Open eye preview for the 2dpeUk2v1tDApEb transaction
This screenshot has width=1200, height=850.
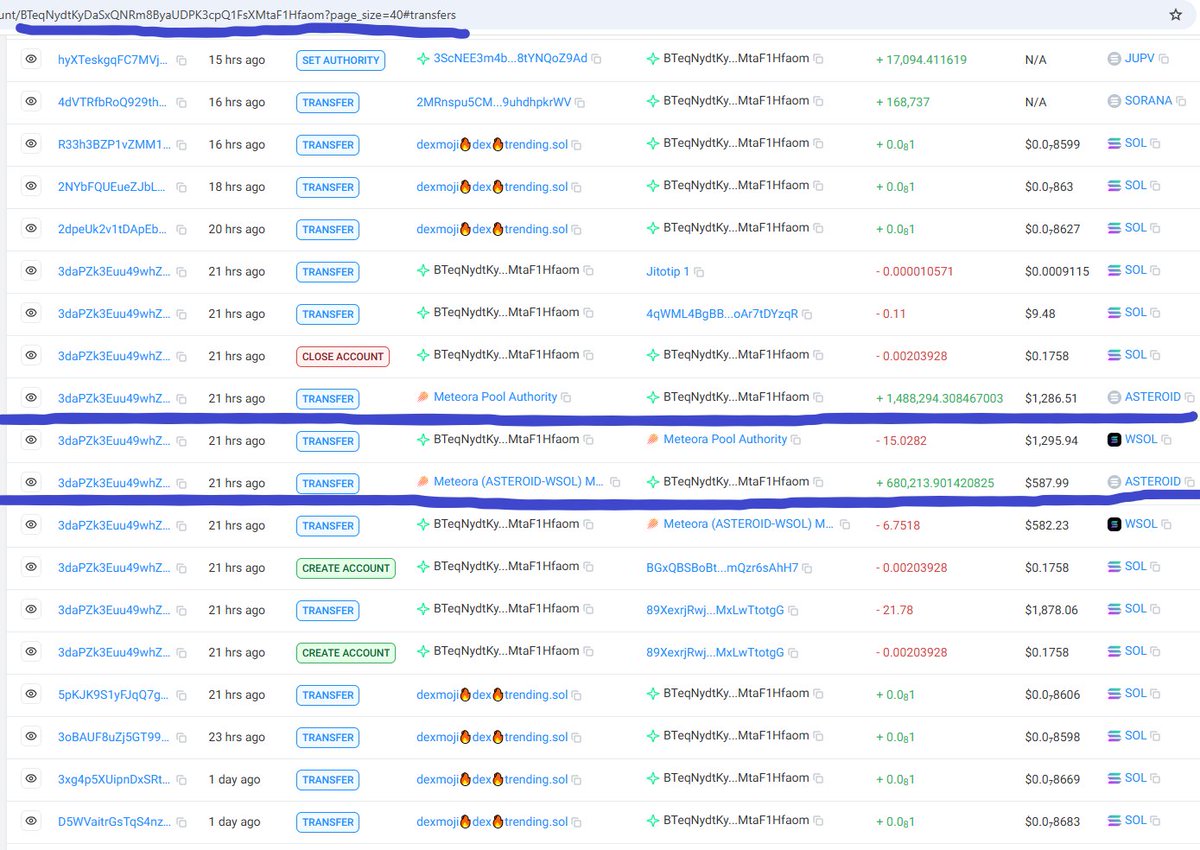[31, 229]
